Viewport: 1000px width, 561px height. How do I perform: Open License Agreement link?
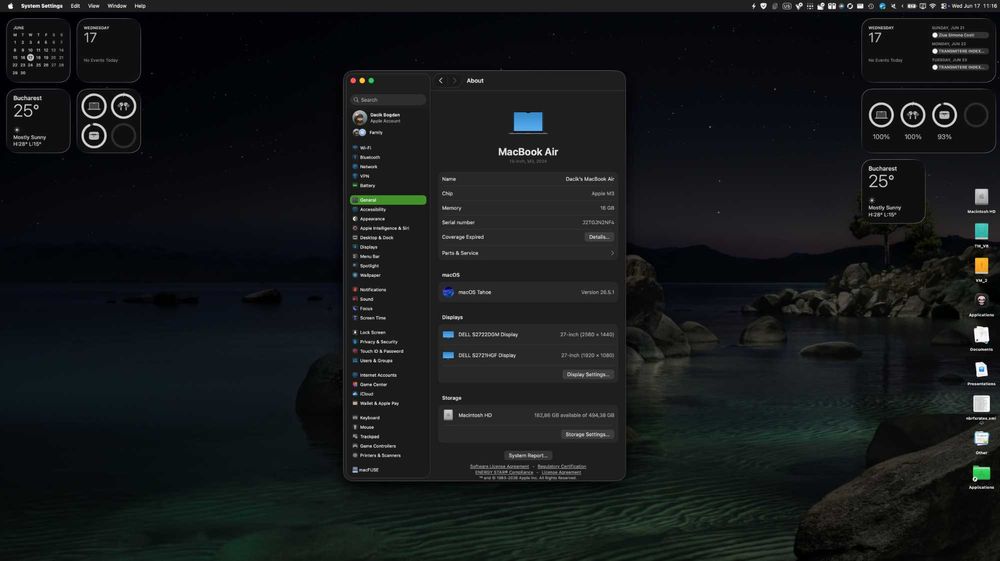[561, 472]
